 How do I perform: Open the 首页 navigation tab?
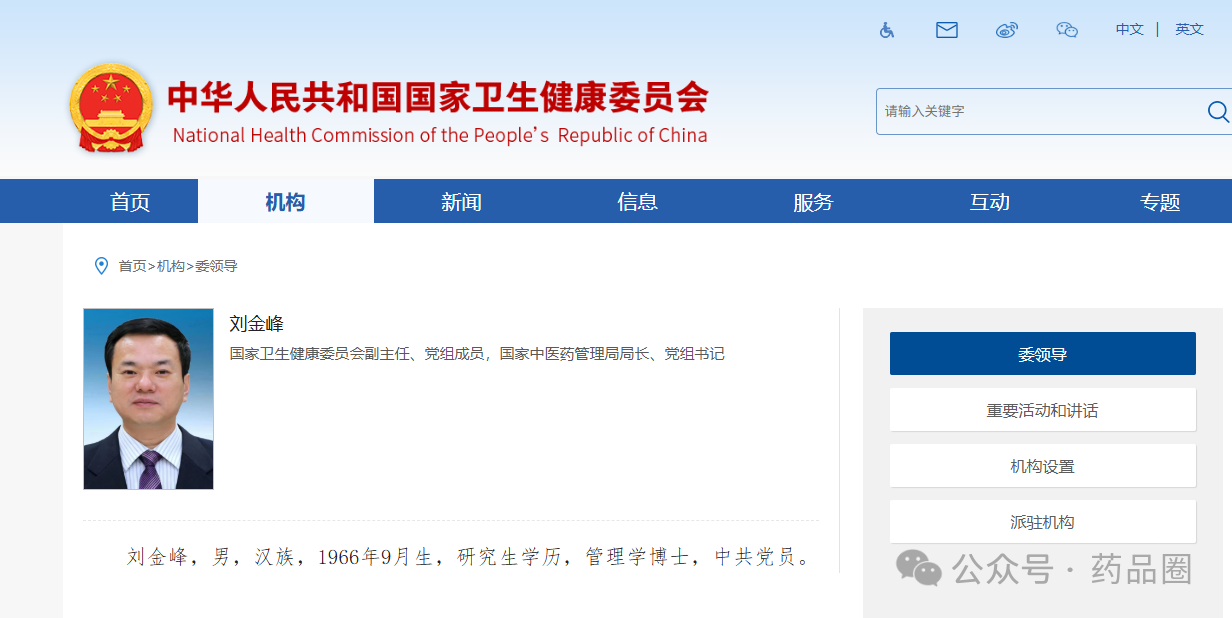pos(130,202)
